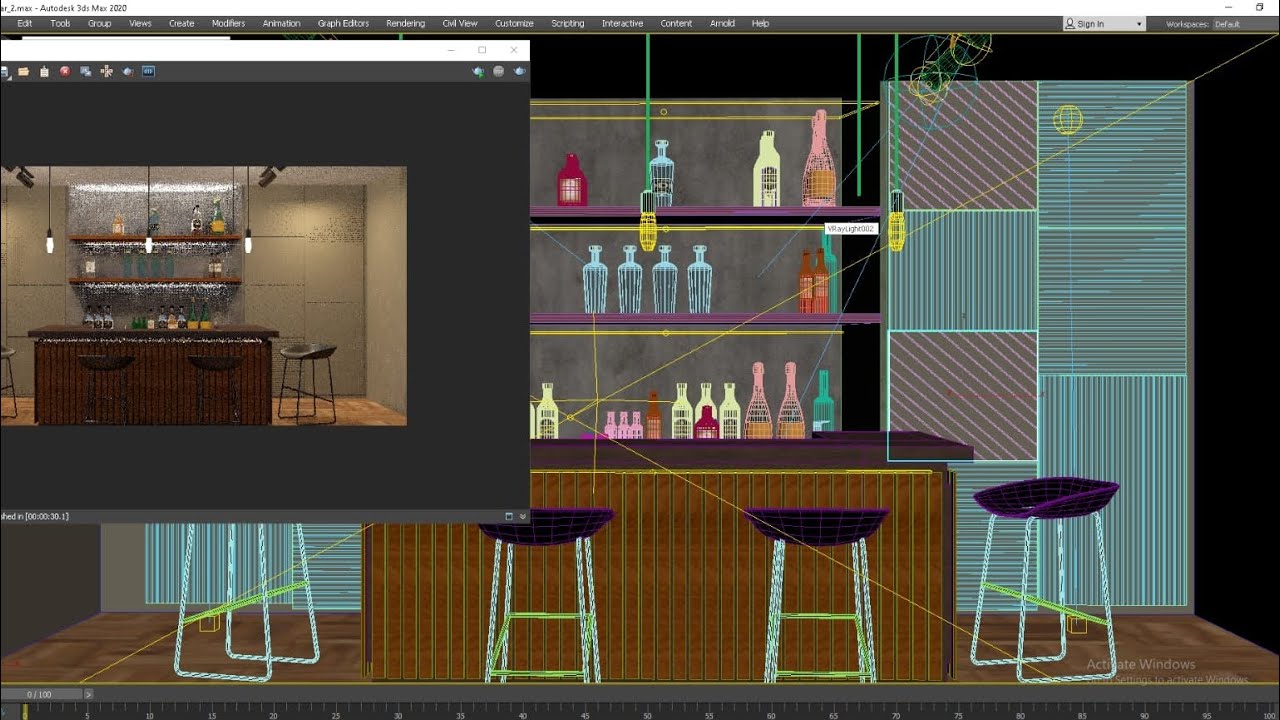Select the tall pink bottle on top shelf
This screenshot has height=720, width=1280.
[819, 158]
